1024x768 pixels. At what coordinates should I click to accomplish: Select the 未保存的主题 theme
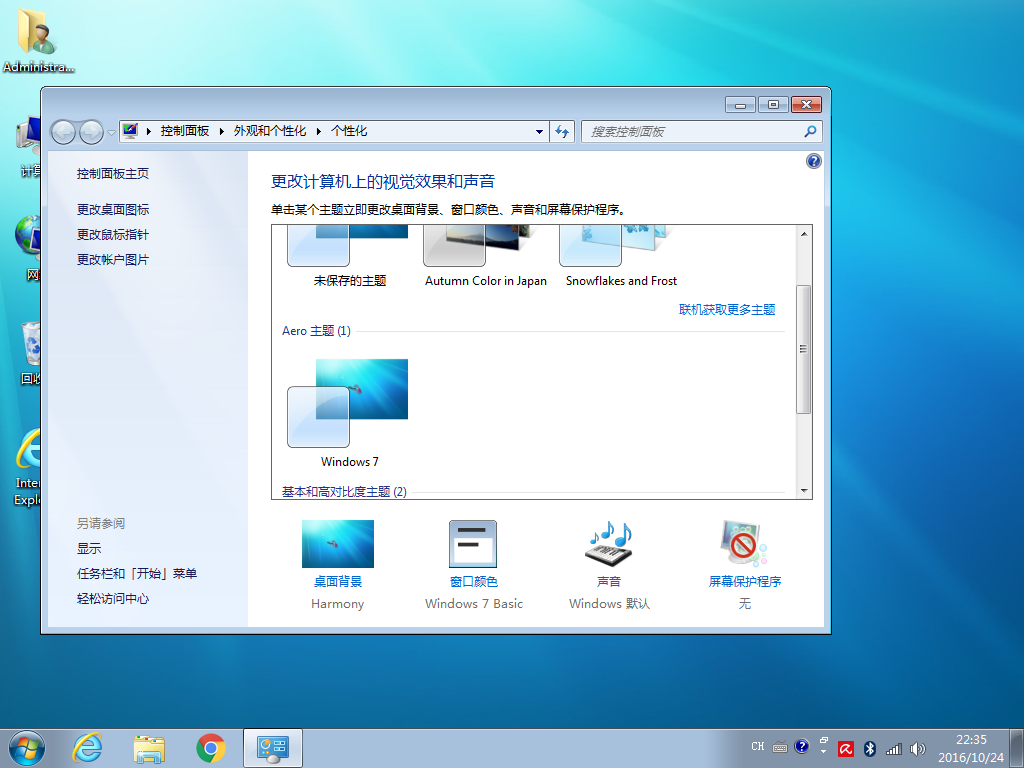(349, 256)
